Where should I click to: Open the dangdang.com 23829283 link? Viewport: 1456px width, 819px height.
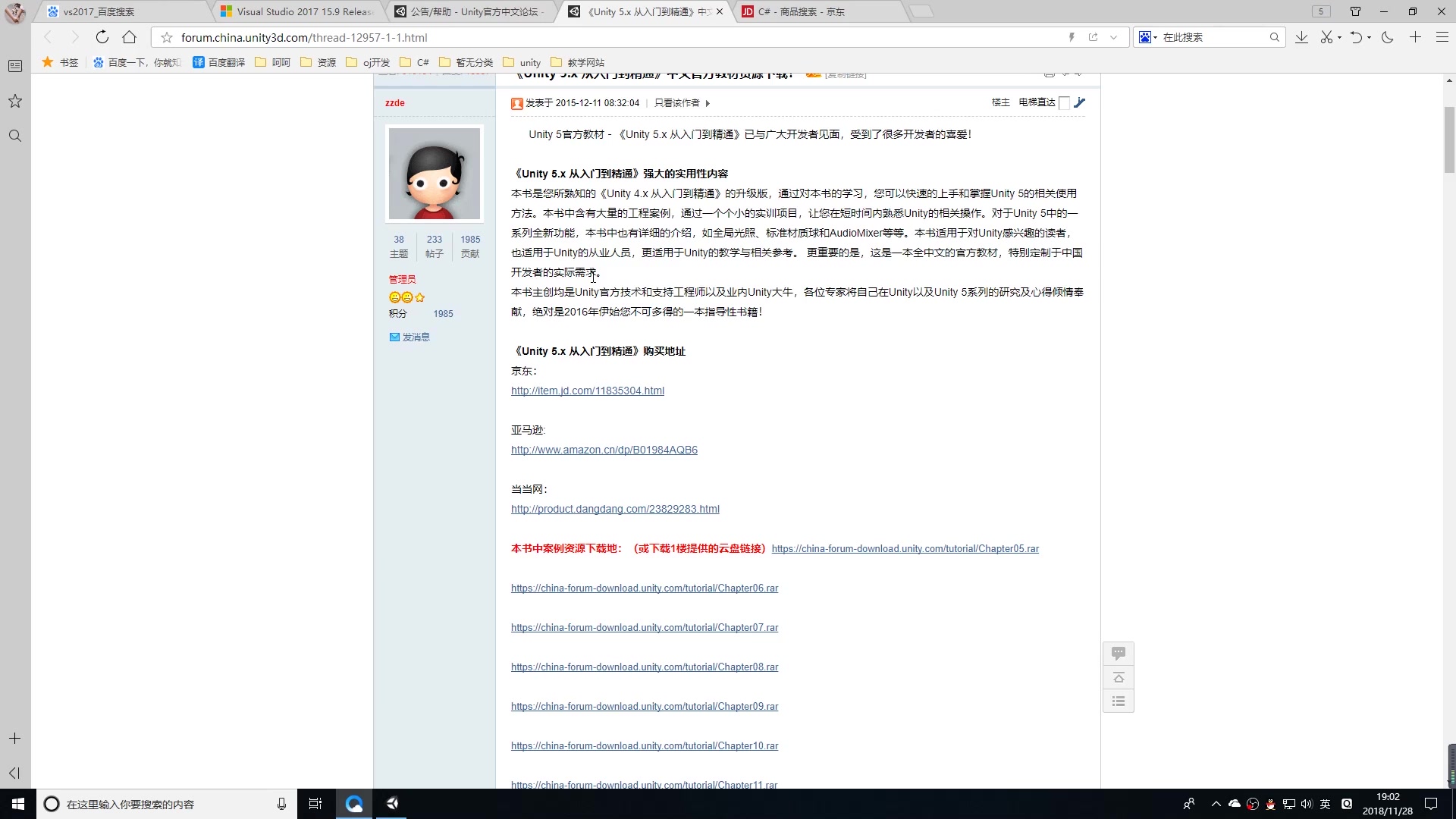tap(615, 509)
